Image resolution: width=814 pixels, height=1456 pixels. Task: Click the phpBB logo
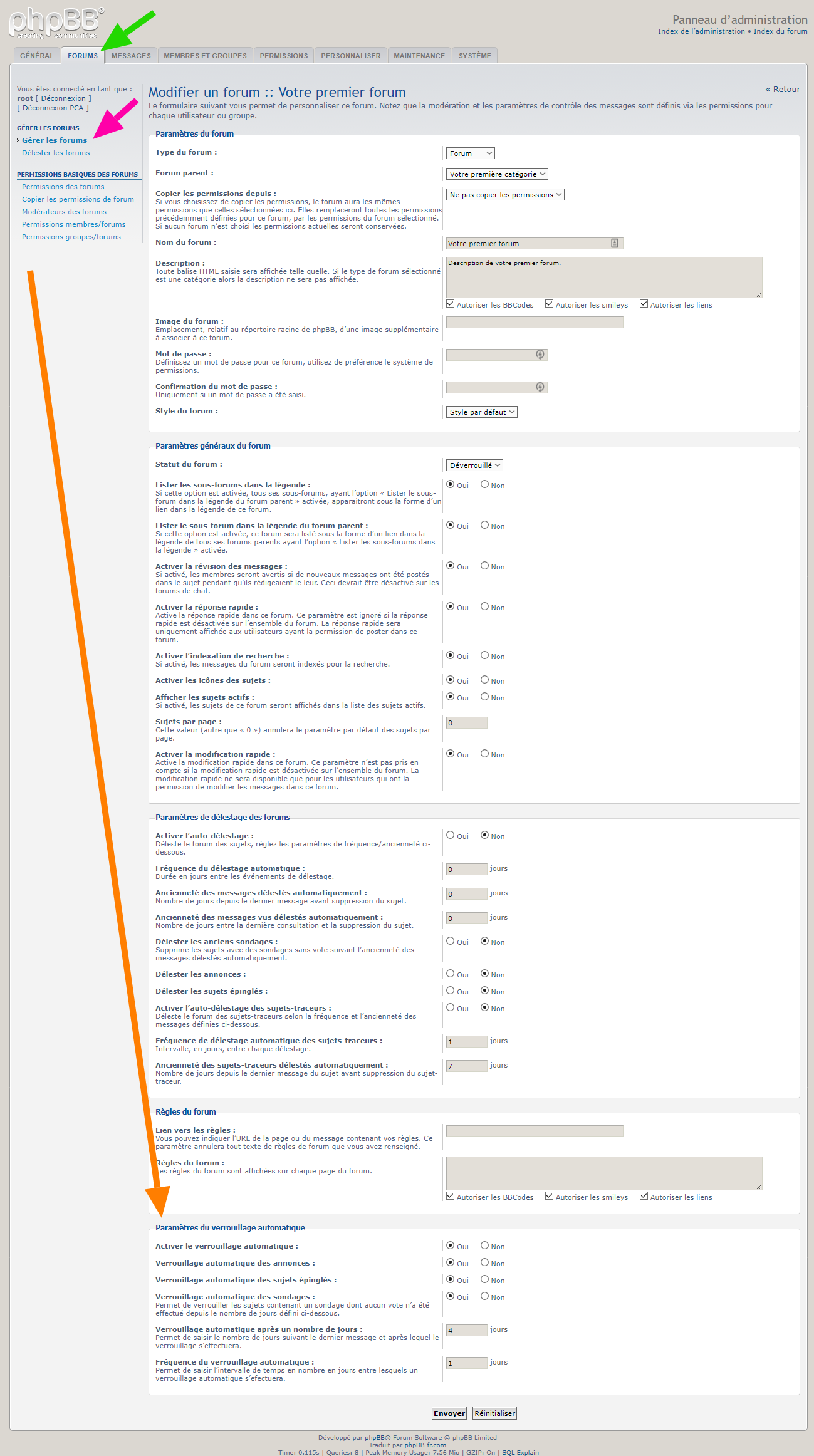[x=55, y=23]
